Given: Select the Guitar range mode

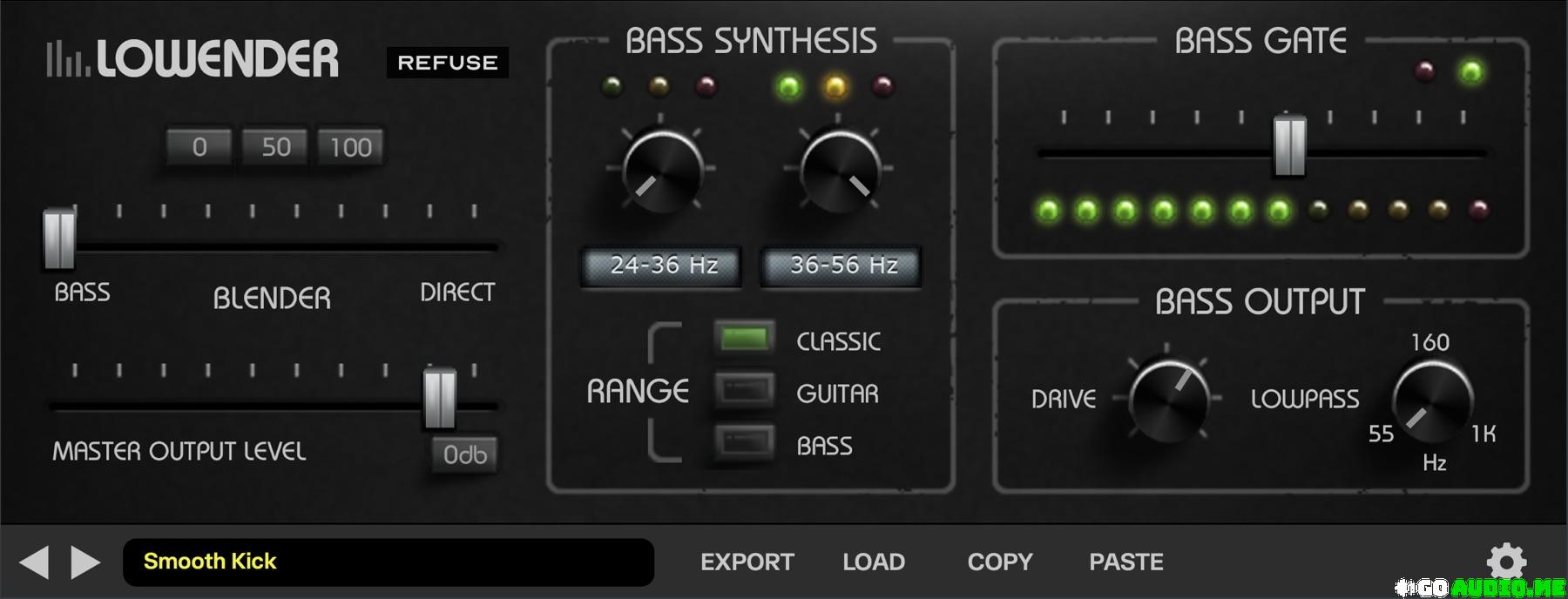Looking at the screenshot, I should point(744,391).
